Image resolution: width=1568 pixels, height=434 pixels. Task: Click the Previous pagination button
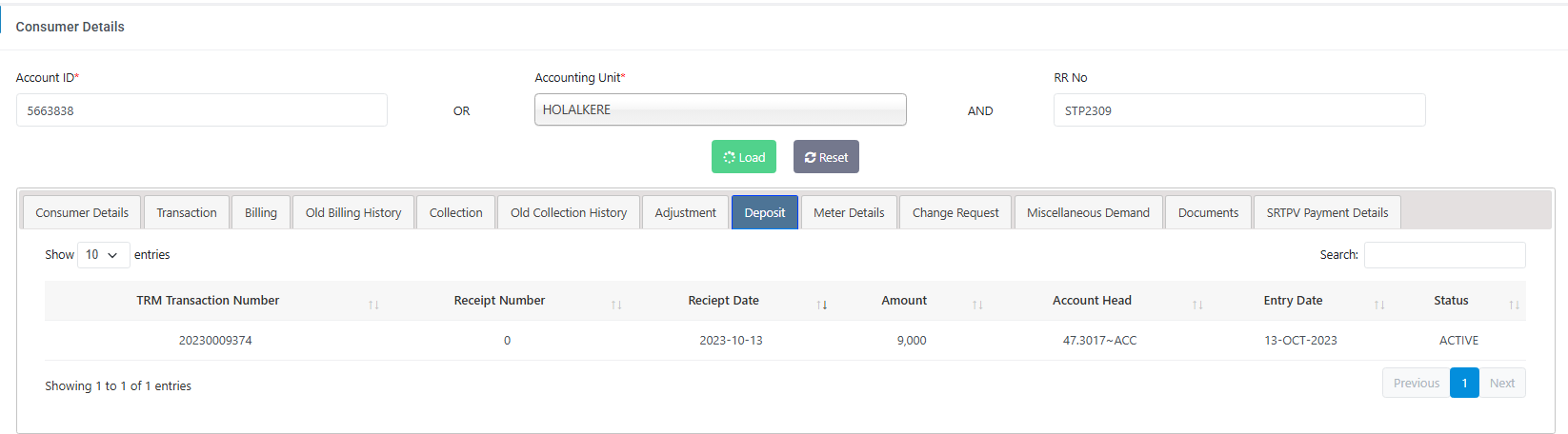tap(1416, 384)
